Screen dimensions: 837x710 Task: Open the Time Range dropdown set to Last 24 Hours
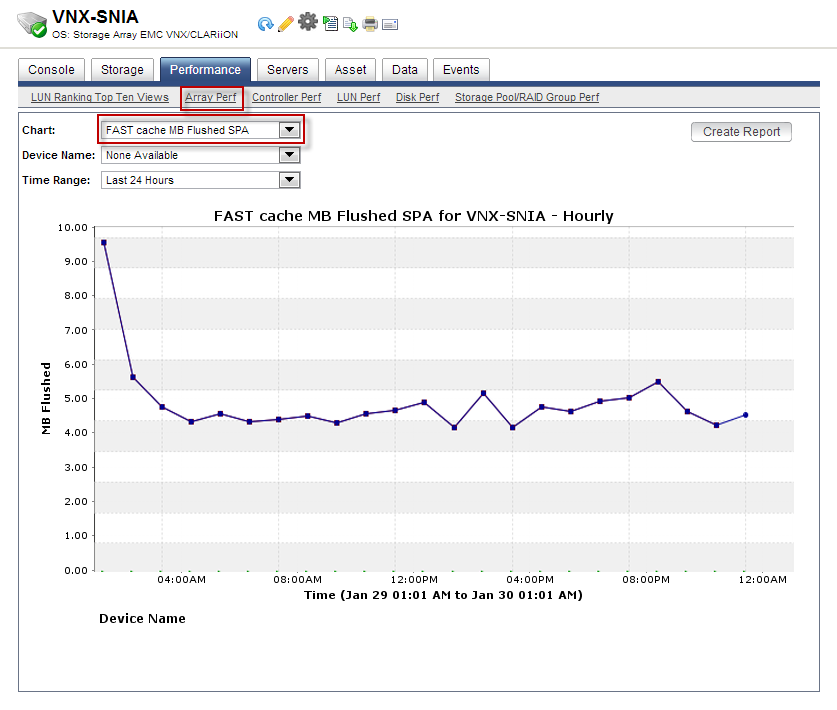(200, 180)
